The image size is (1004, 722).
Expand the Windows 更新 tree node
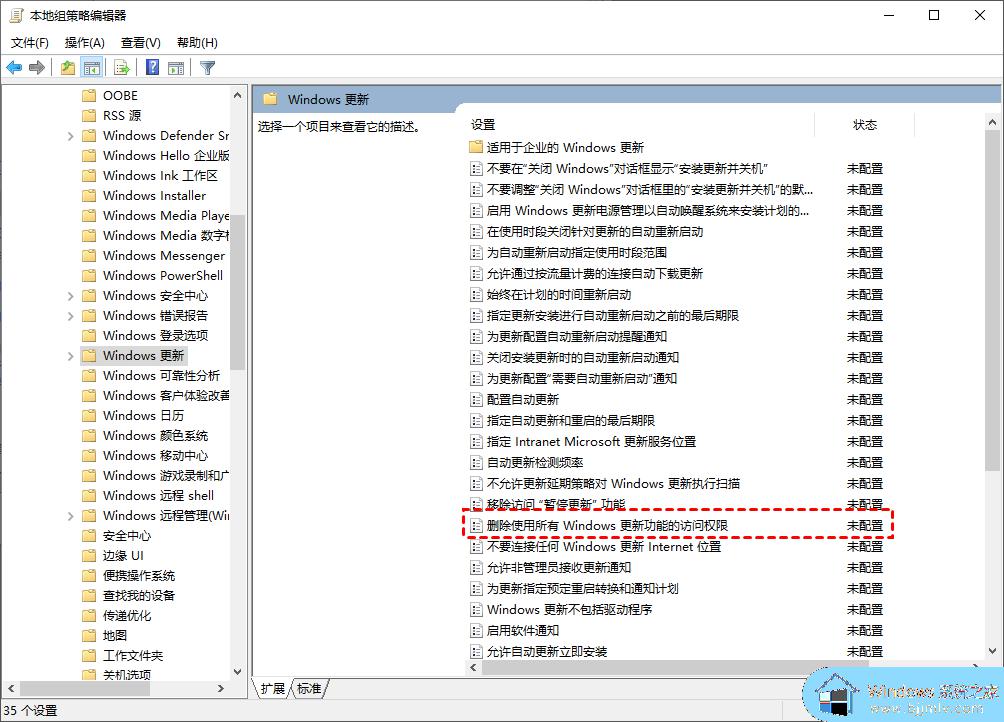point(70,356)
